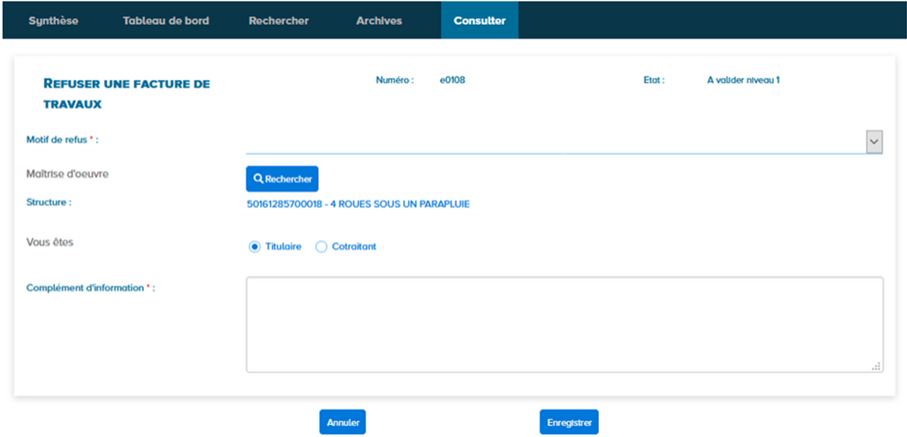Click the magnifier icon in Rechercher button

coord(258,179)
